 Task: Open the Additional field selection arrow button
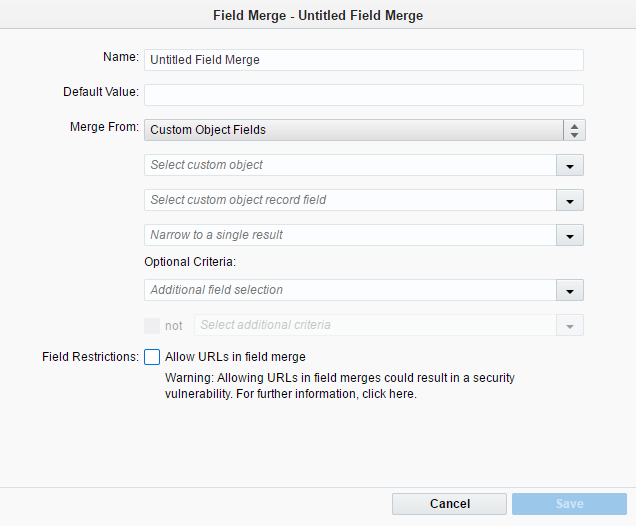point(570,290)
